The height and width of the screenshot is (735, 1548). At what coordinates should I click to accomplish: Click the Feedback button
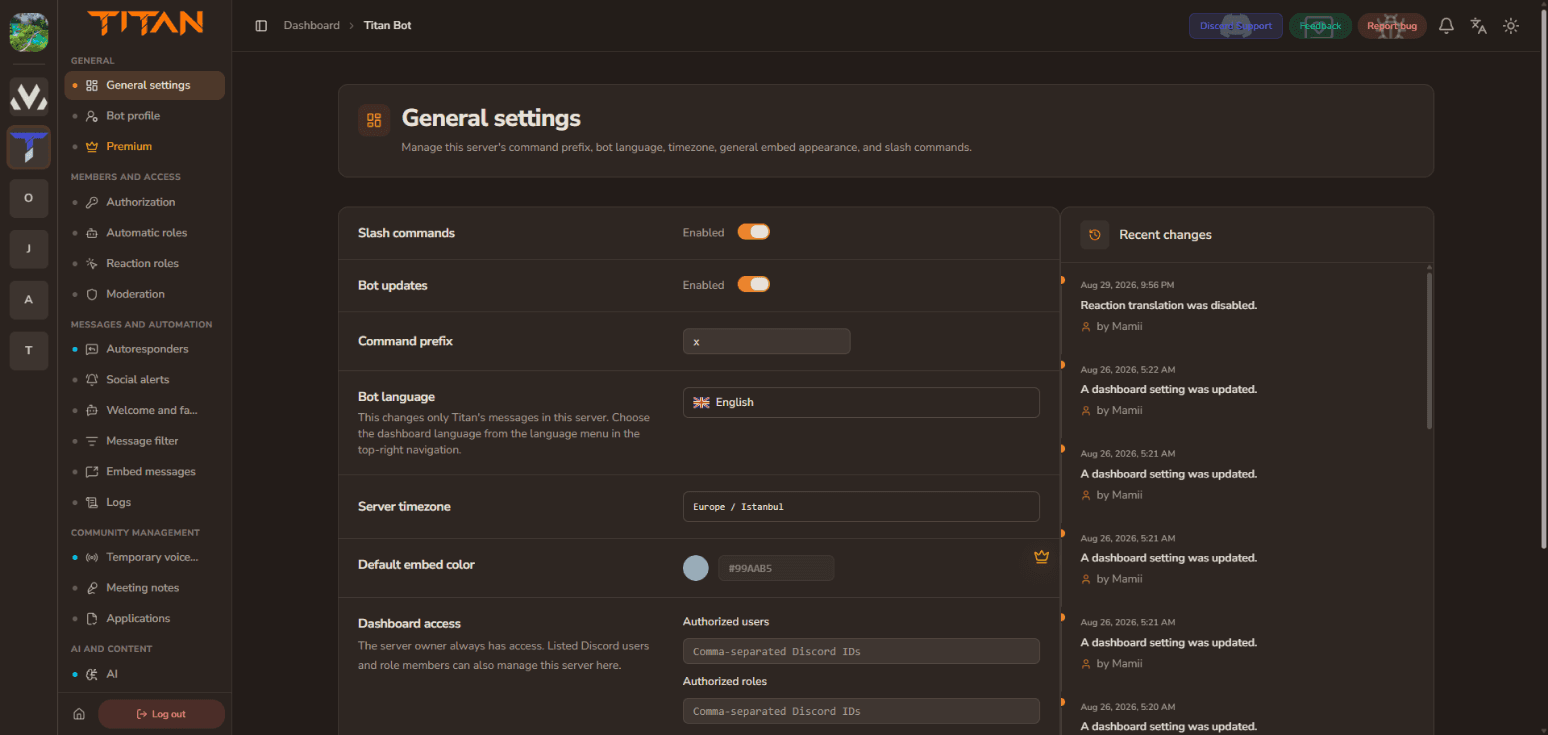[x=1320, y=26]
